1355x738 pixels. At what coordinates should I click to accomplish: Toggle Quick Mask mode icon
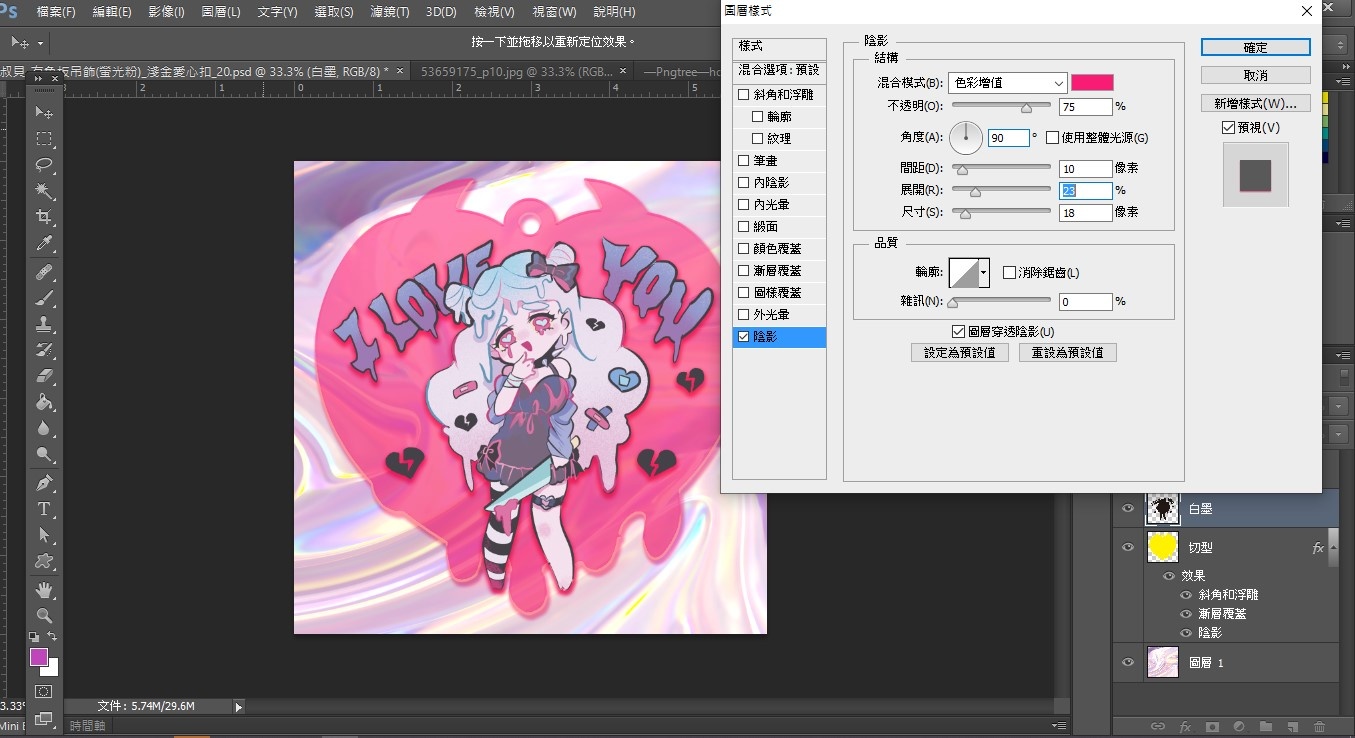pyautogui.click(x=44, y=692)
